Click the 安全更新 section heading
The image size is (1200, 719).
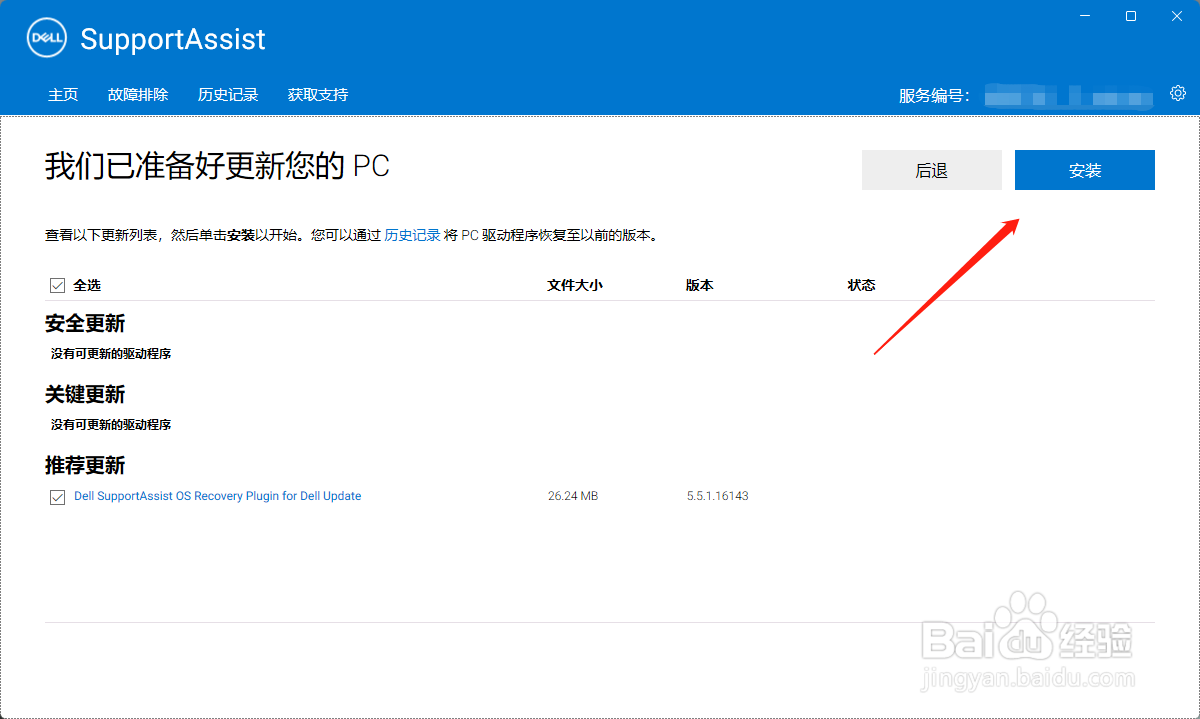[85, 324]
